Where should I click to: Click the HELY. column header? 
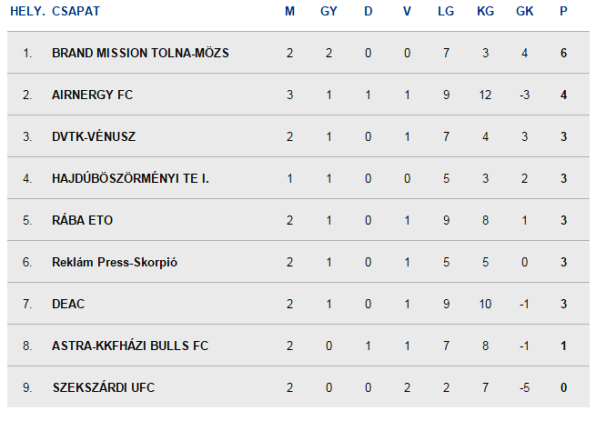(x=27, y=11)
